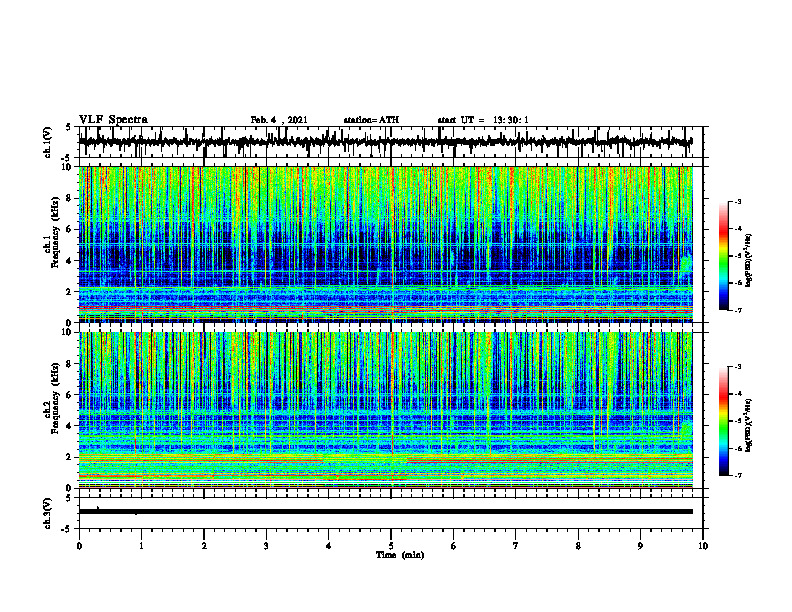Click the ch.2 spectrogram colorbar

[x=724, y=421]
